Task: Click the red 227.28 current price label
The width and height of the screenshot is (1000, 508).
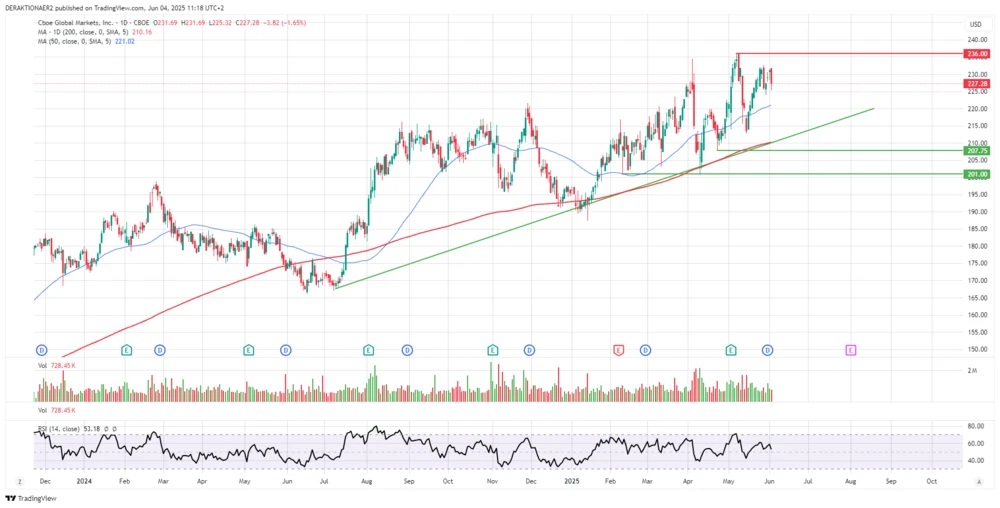Action: (x=976, y=83)
